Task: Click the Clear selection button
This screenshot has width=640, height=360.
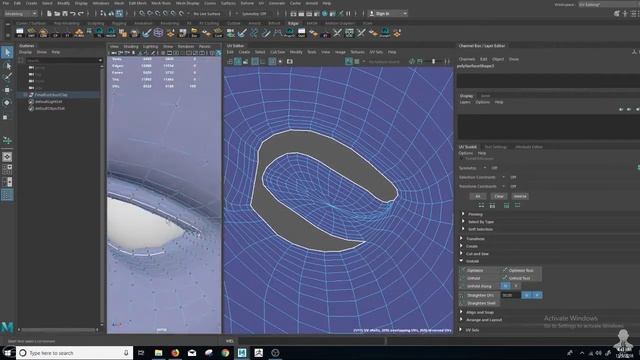Action: pos(499,196)
